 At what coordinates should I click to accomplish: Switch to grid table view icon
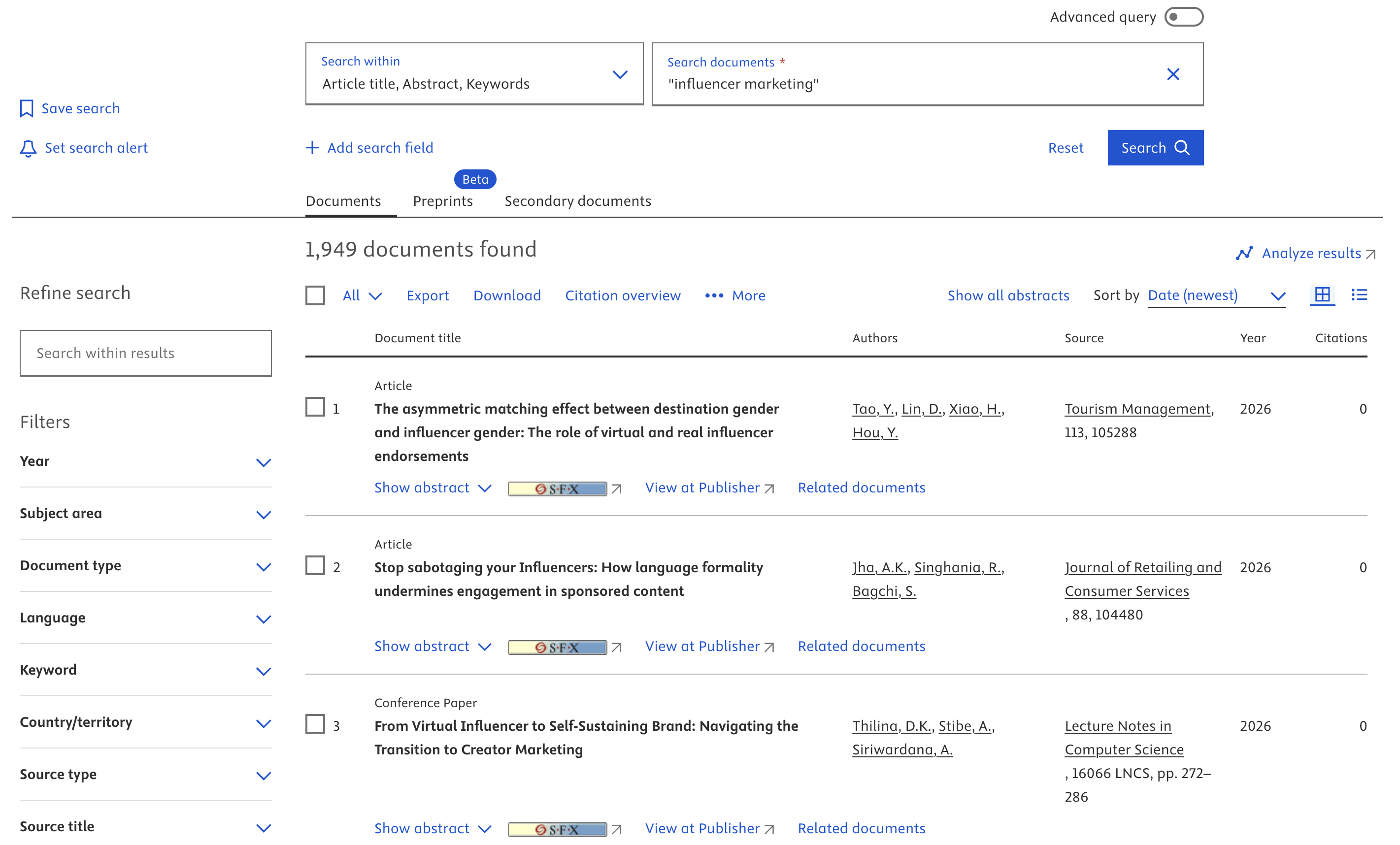(x=1322, y=295)
